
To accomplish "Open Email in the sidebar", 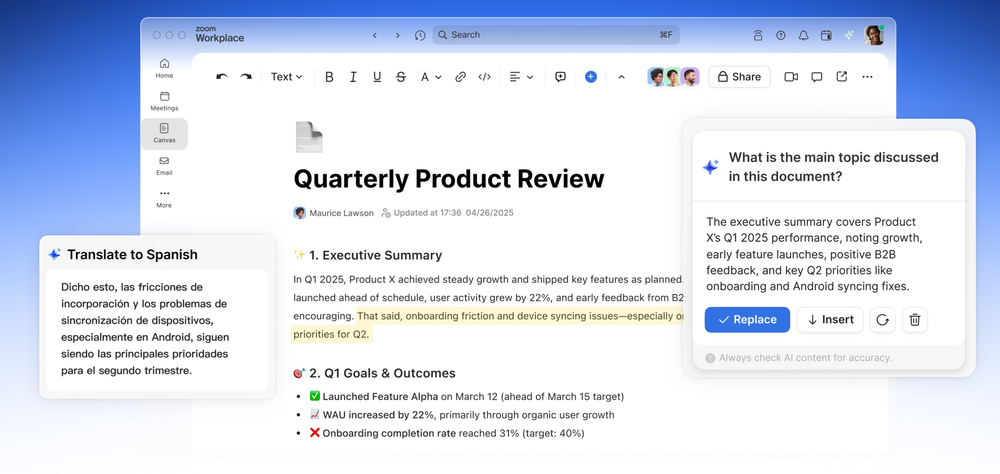I will [x=165, y=166].
